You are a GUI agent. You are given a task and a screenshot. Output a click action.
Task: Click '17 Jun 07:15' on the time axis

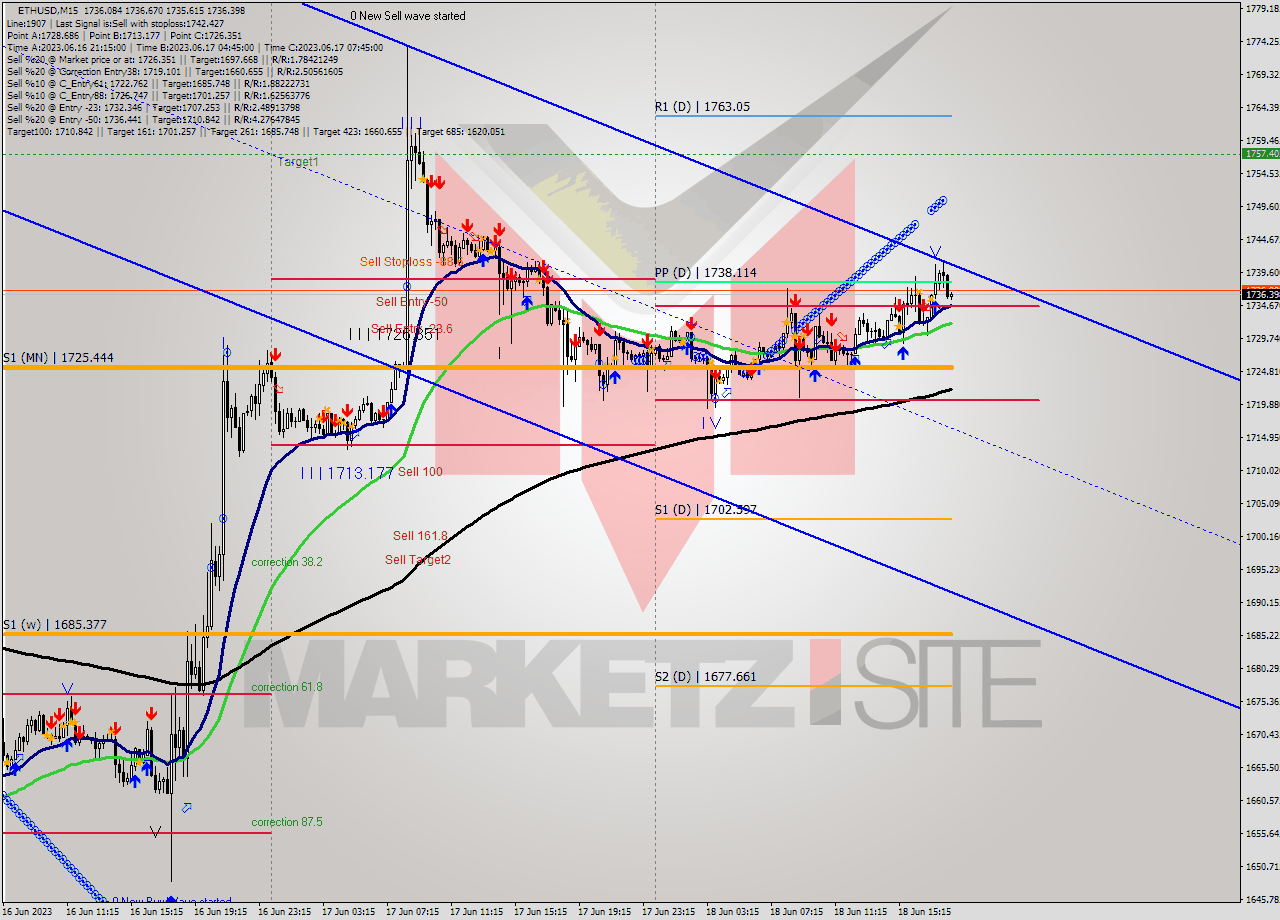(x=412, y=913)
